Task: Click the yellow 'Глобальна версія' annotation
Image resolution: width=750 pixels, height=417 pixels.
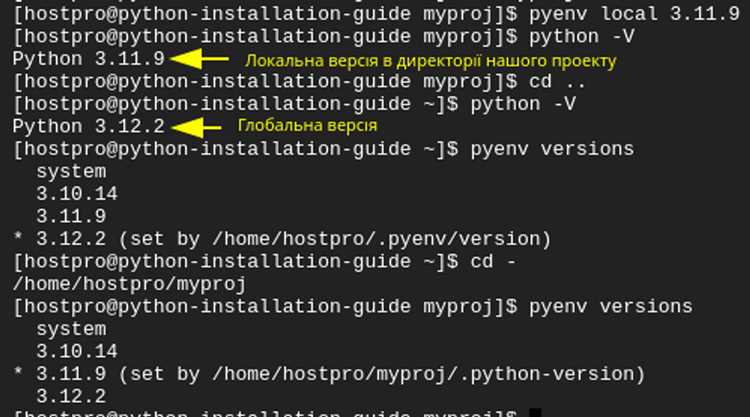Action: pyautogui.click(x=308, y=125)
